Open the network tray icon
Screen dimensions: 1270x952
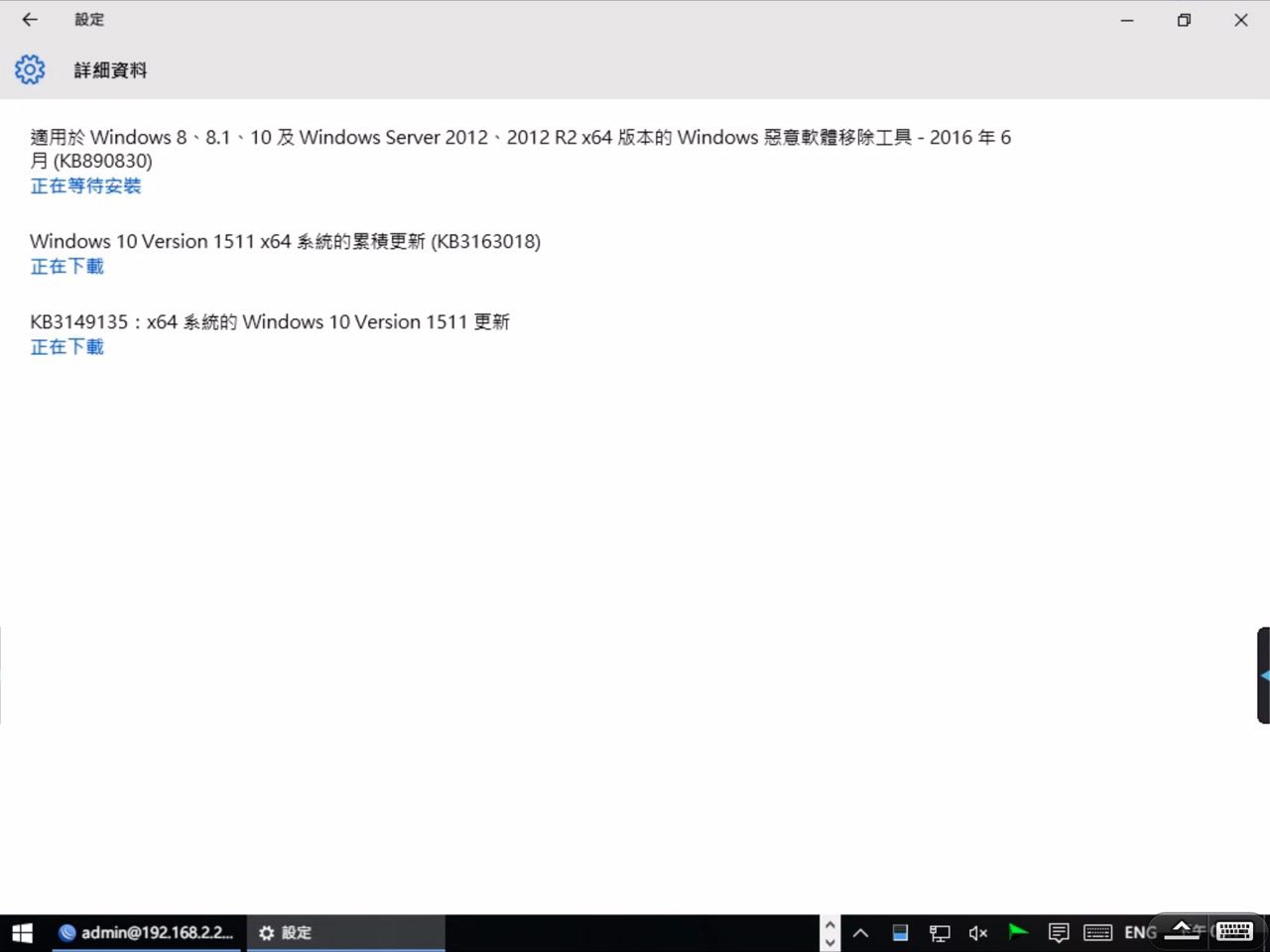tap(939, 932)
